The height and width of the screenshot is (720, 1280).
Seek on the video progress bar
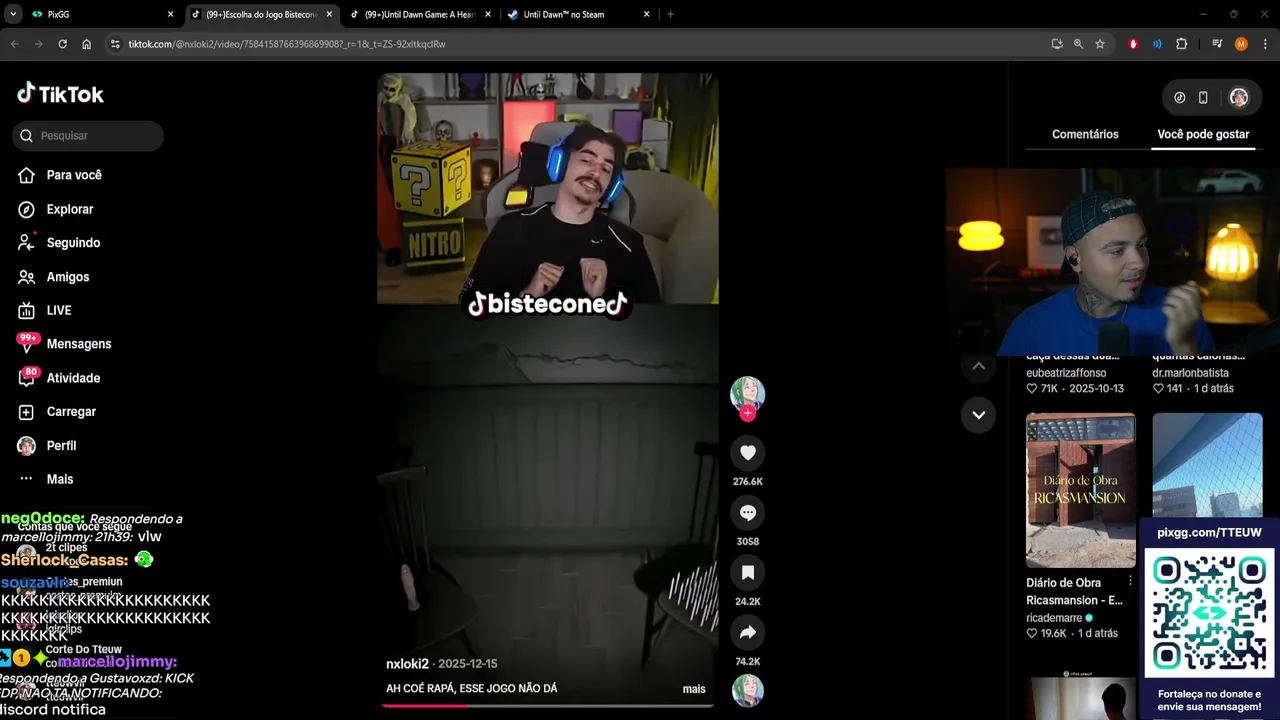[x=547, y=706]
